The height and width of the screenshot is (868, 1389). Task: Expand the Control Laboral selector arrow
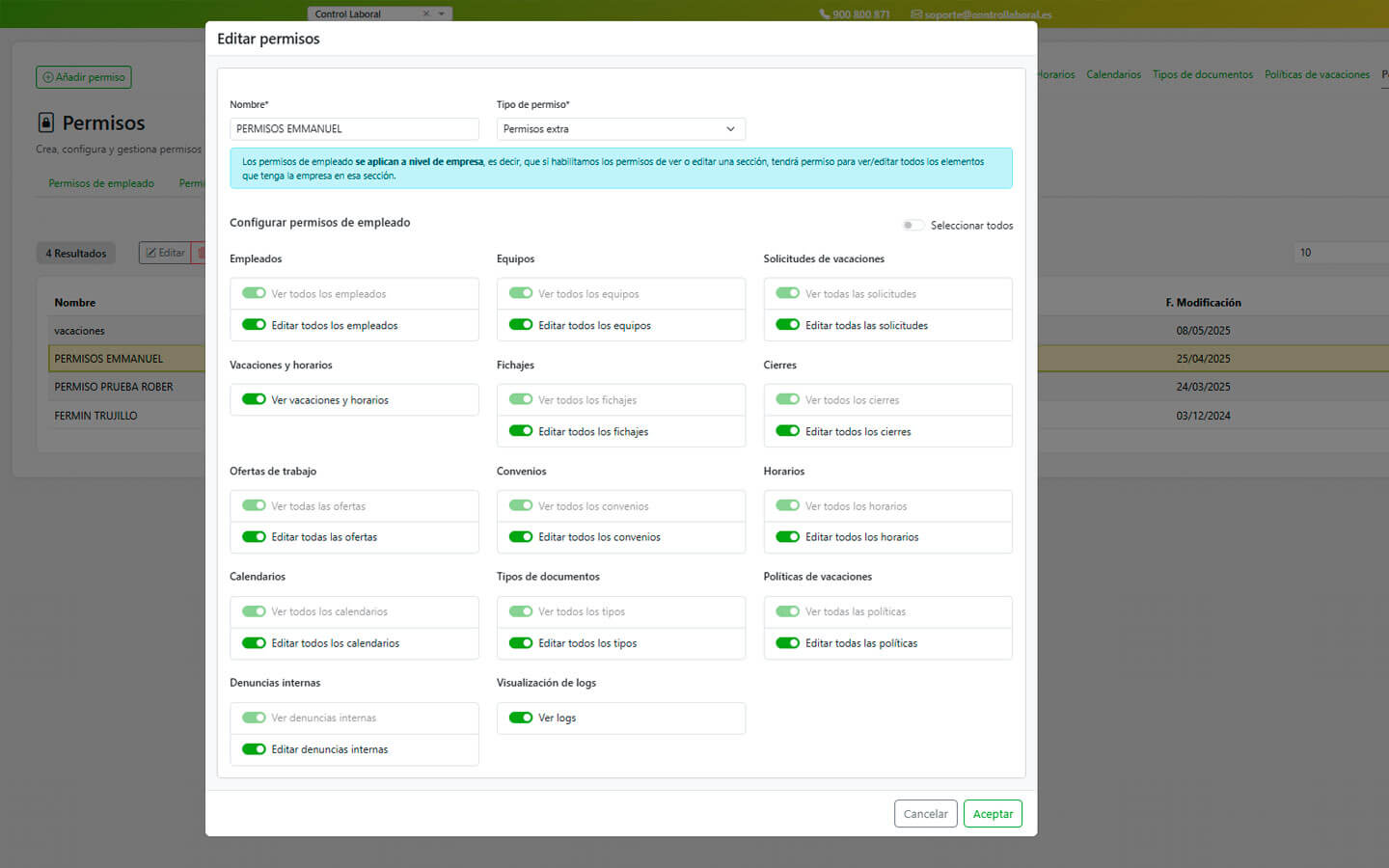click(442, 14)
